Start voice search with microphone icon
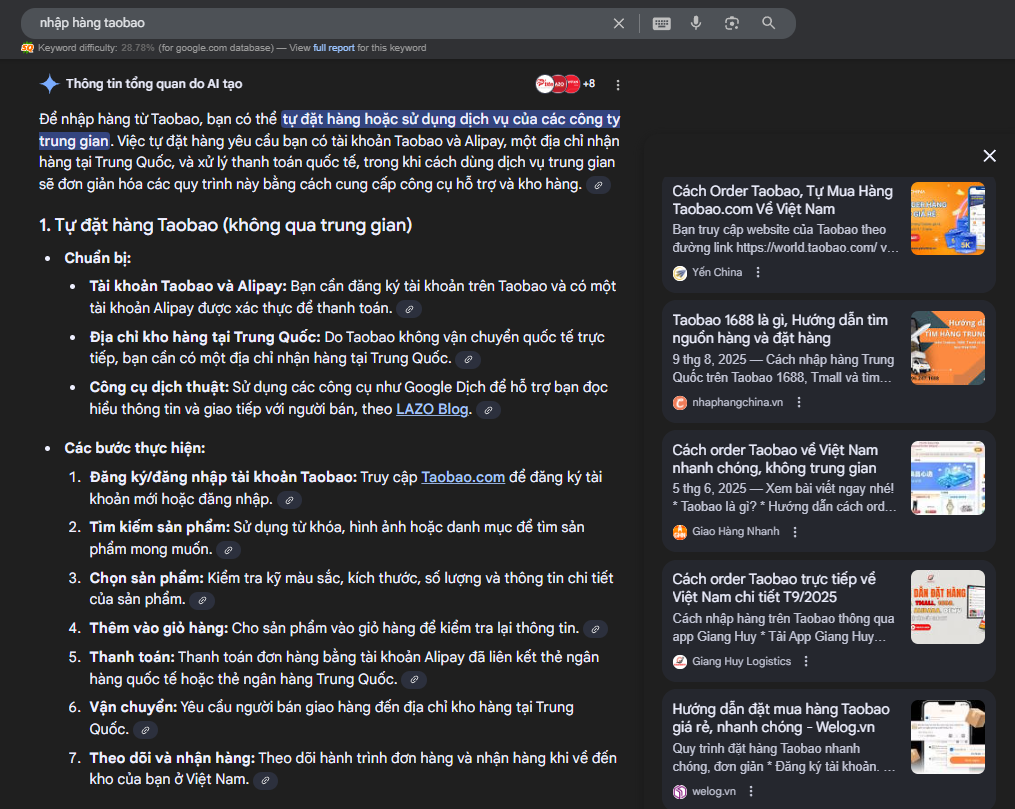This screenshot has width=1015, height=809. [696, 23]
